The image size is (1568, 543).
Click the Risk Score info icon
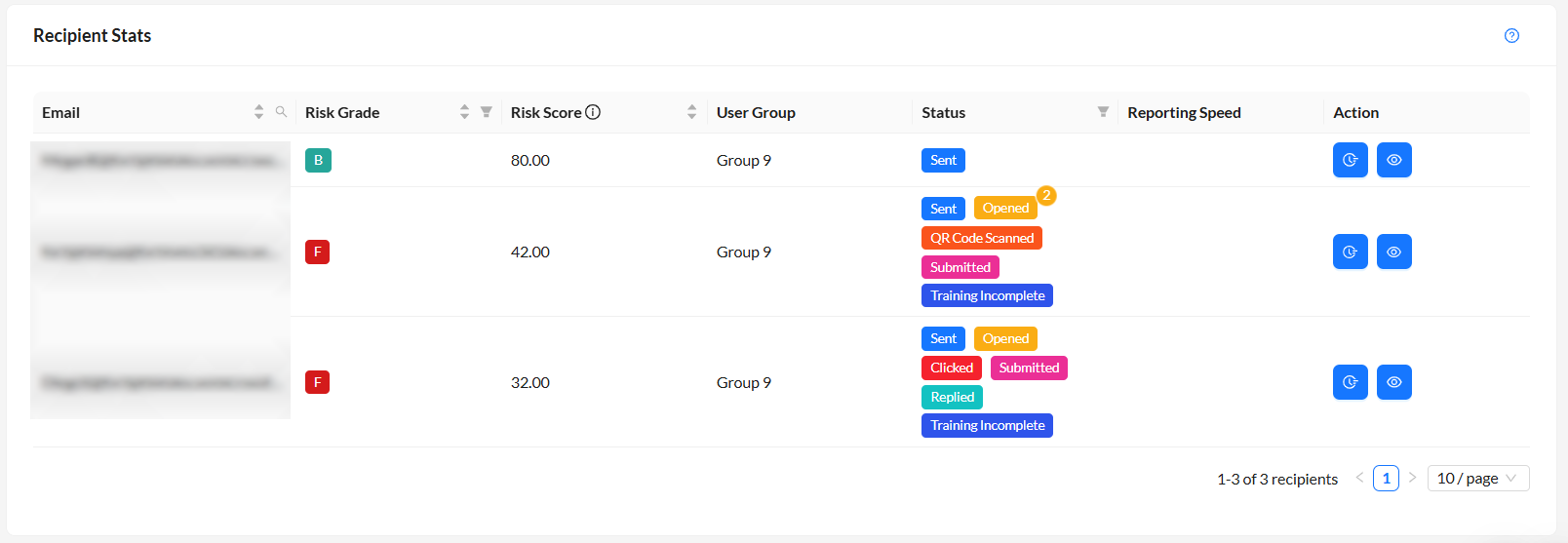point(593,112)
